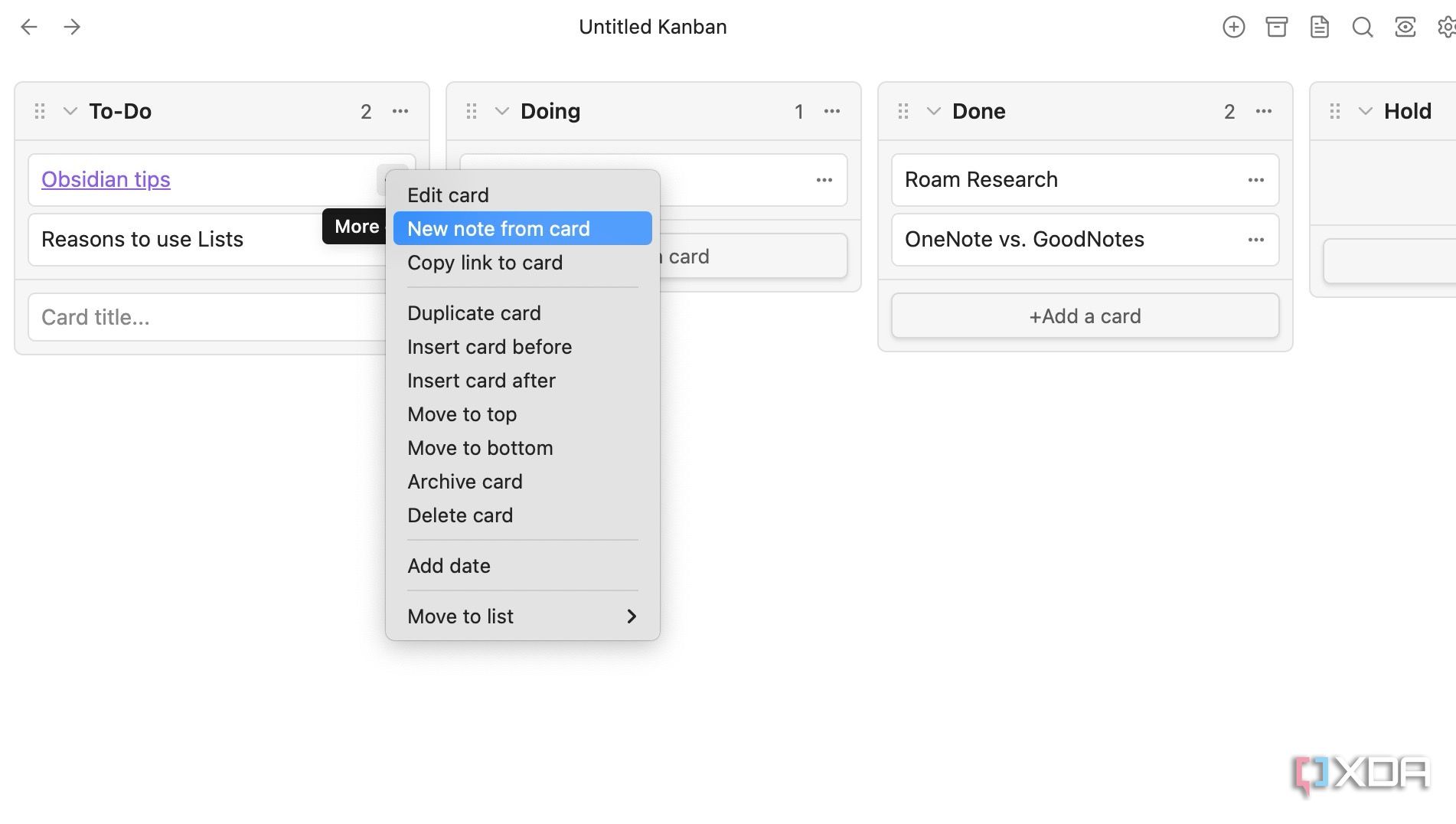Viewport: 1456px width, 824px height.
Task: Open OneNote vs. GoodNotes card options
Action: pos(1256,240)
